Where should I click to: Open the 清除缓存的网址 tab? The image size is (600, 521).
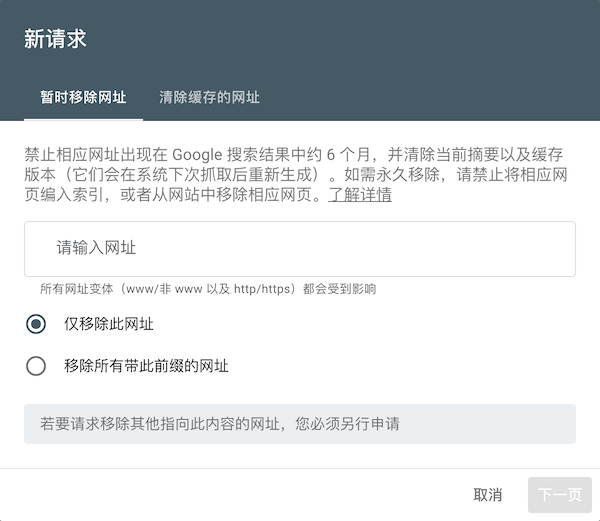tap(209, 98)
